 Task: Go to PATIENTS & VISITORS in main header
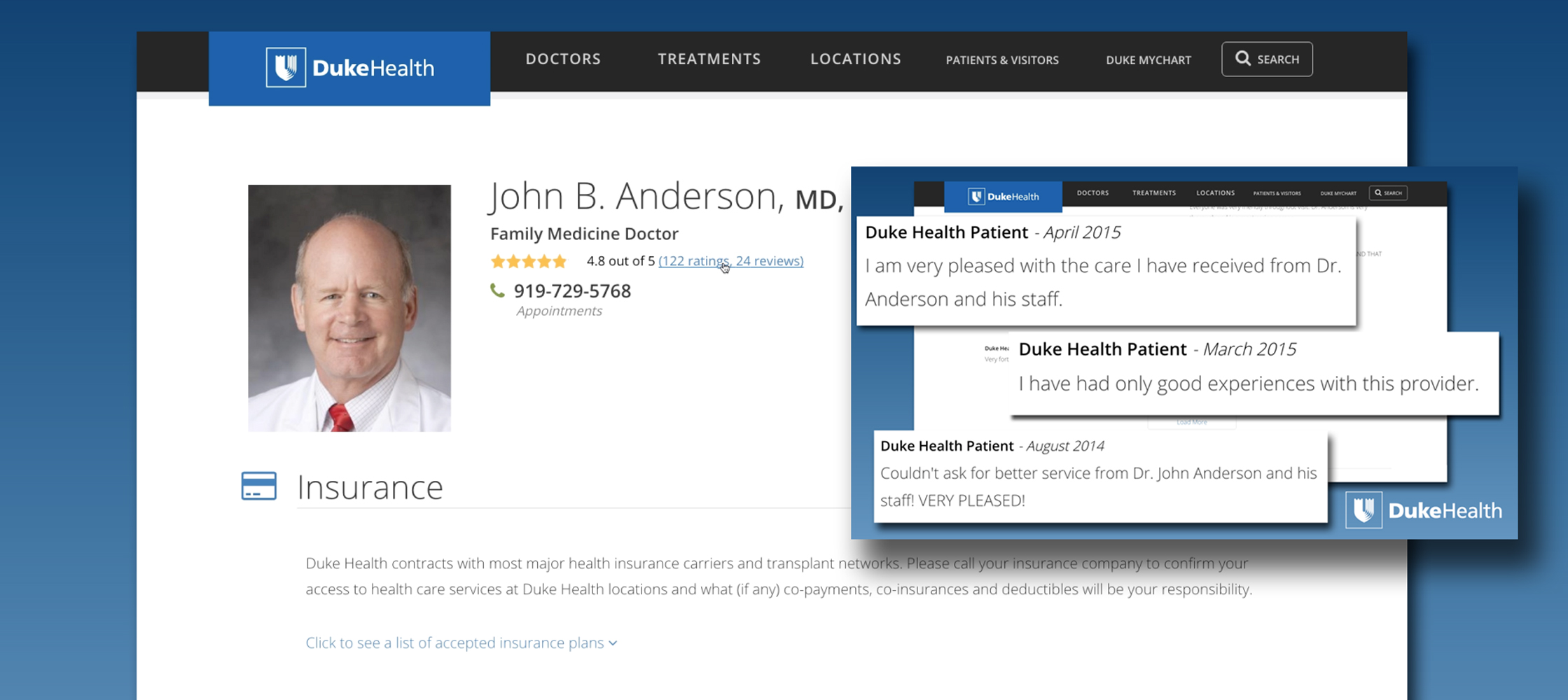click(x=1002, y=60)
